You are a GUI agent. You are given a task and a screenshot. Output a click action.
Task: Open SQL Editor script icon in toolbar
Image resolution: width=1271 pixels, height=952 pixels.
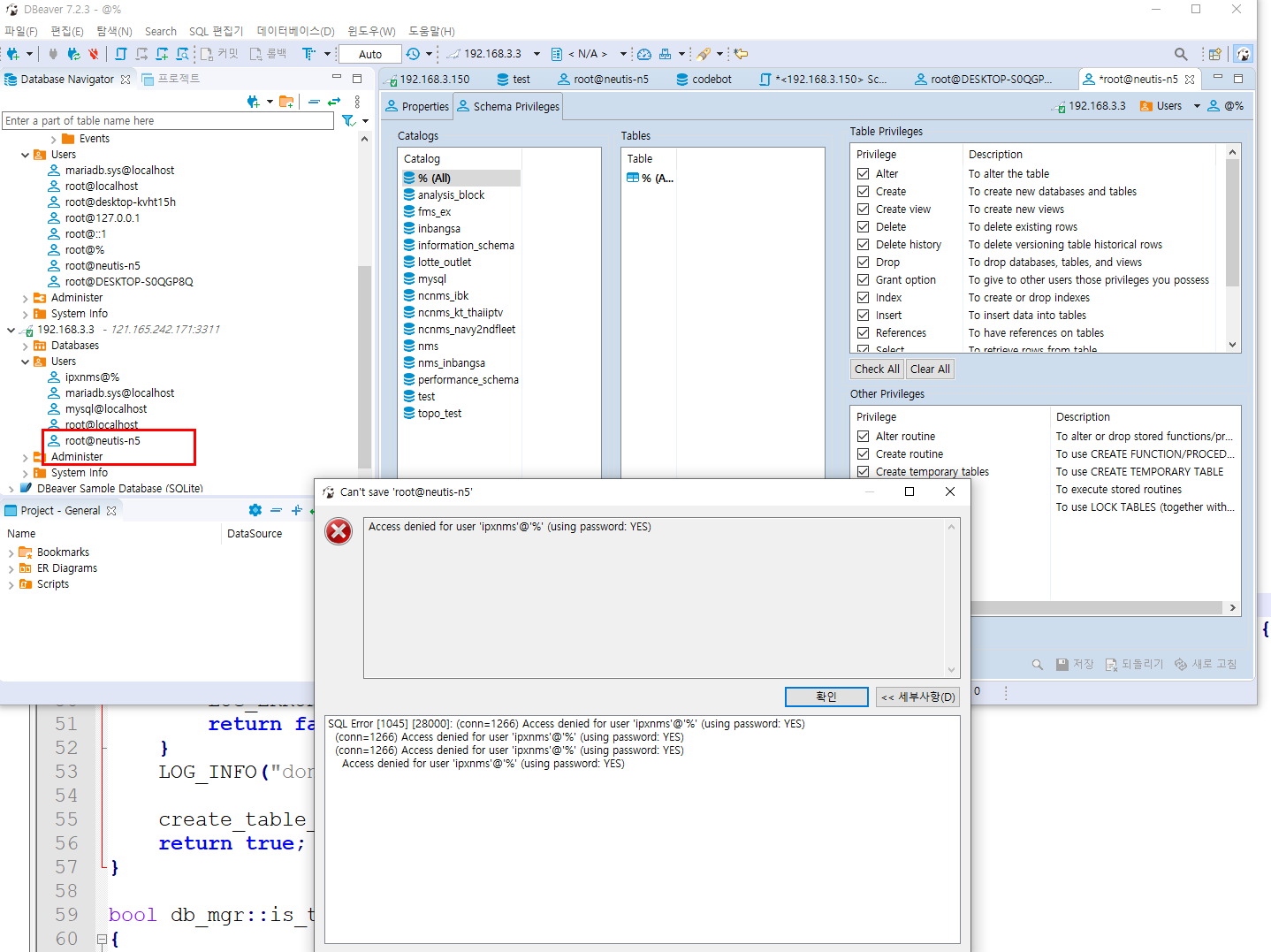click(121, 54)
